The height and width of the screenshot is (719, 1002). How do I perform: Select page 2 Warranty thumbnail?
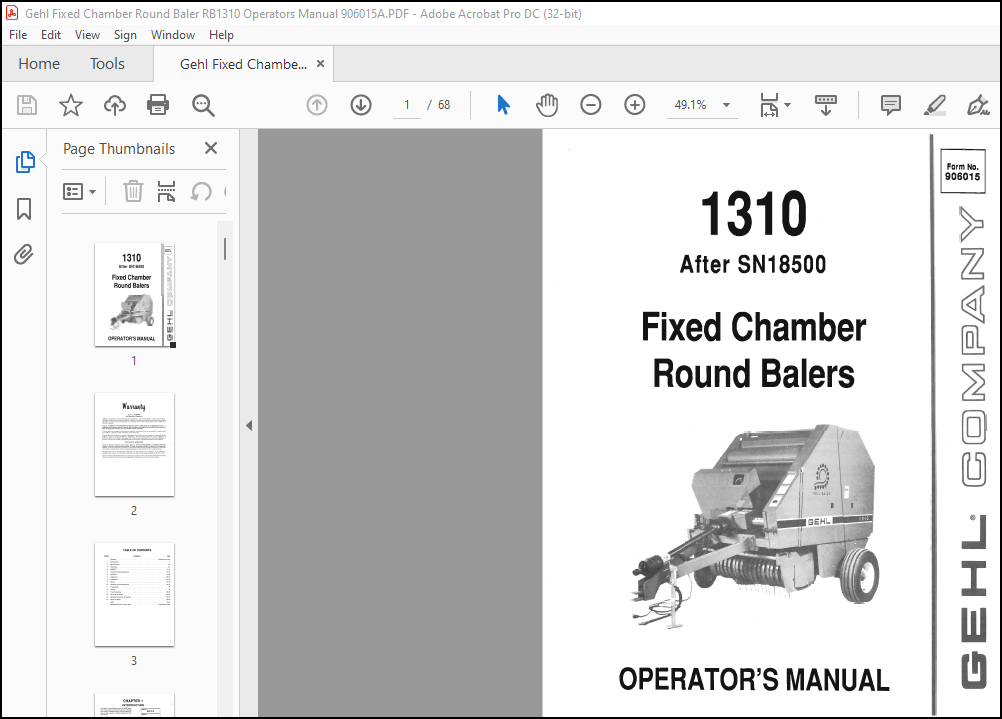(x=134, y=445)
